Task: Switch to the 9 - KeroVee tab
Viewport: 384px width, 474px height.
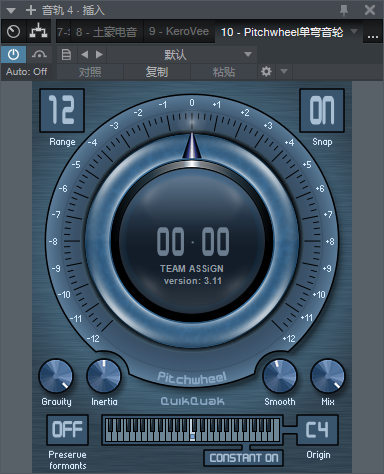Action: coord(179,32)
